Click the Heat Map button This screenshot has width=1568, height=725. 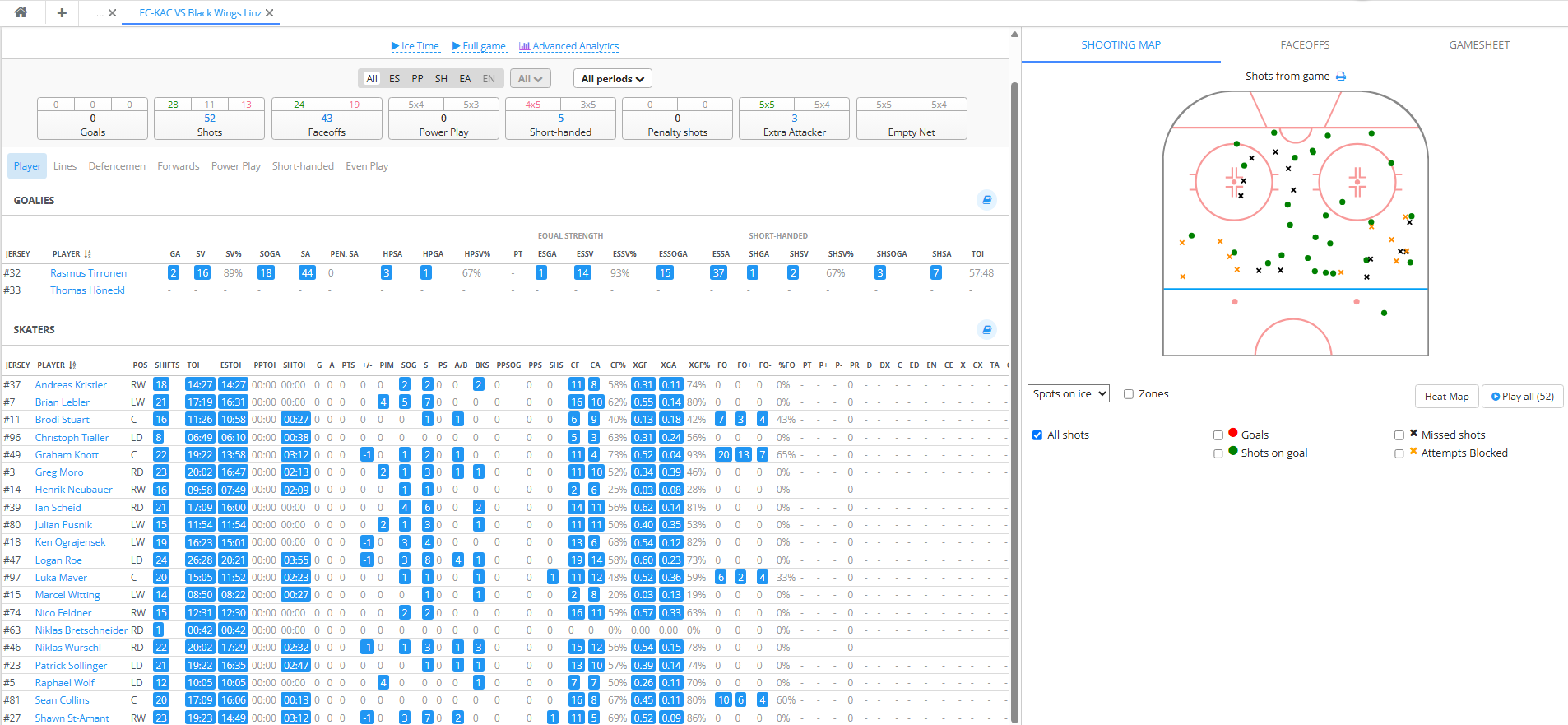[x=1446, y=397]
